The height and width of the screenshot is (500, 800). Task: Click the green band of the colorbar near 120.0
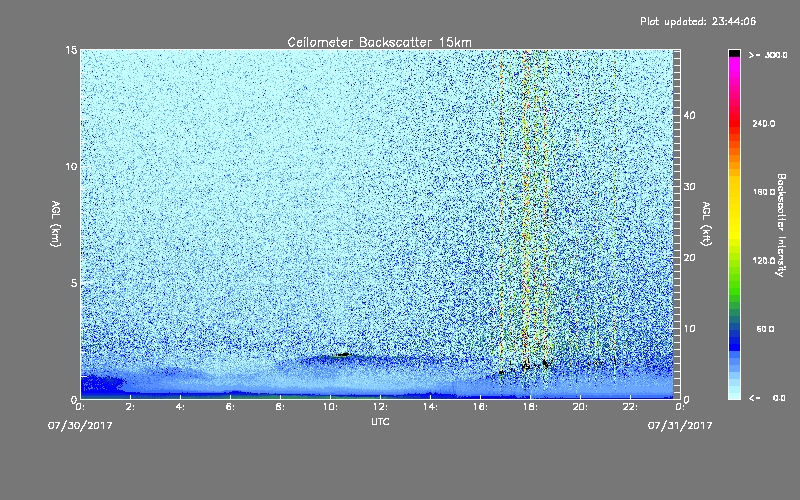(x=734, y=265)
